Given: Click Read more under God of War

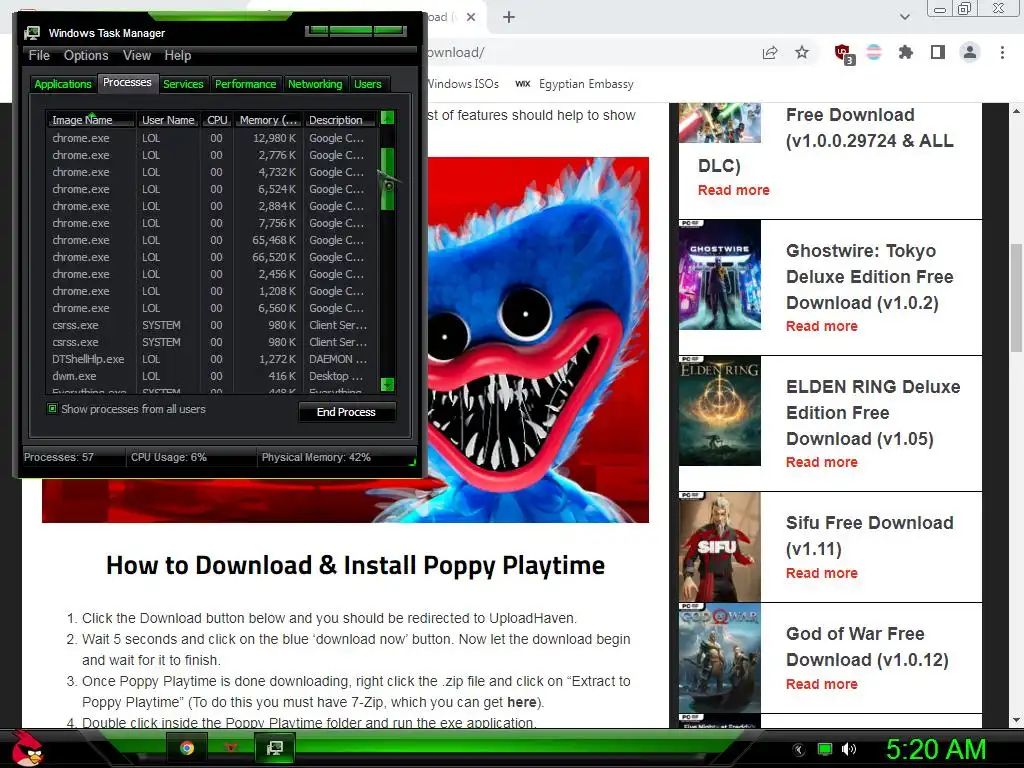Looking at the screenshot, I should click(822, 684).
